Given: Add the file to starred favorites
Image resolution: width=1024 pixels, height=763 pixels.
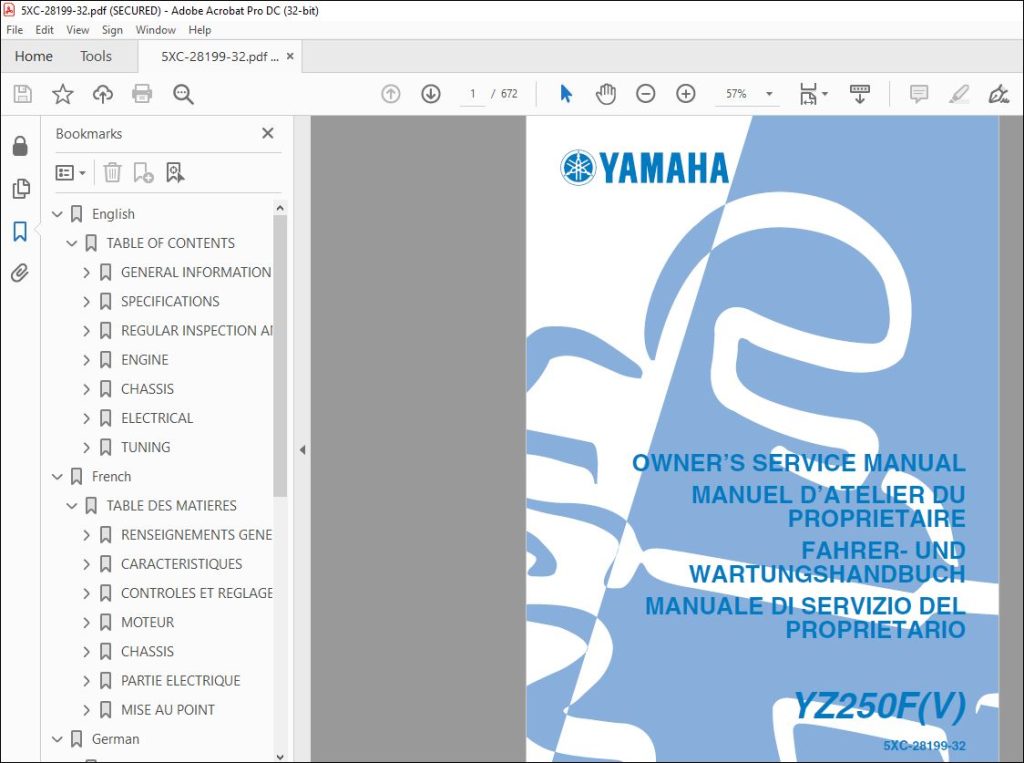Looking at the screenshot, I should pyautogui.click(x=63, y=94).
